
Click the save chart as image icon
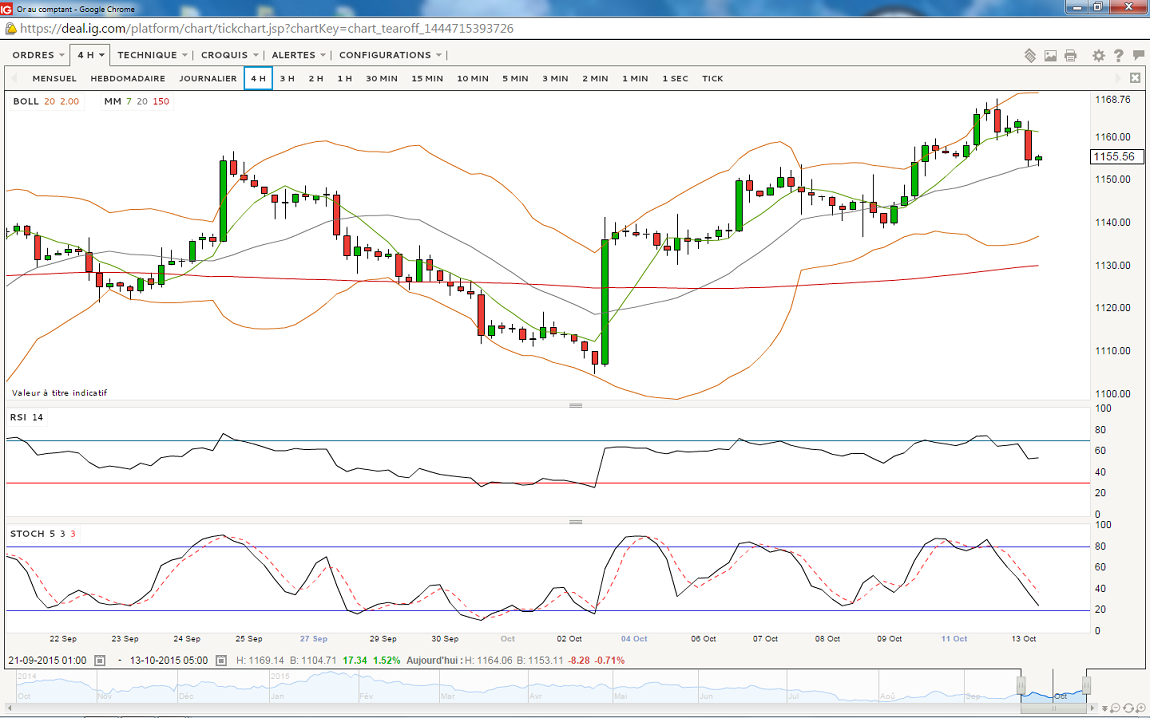coord(1051,55)
